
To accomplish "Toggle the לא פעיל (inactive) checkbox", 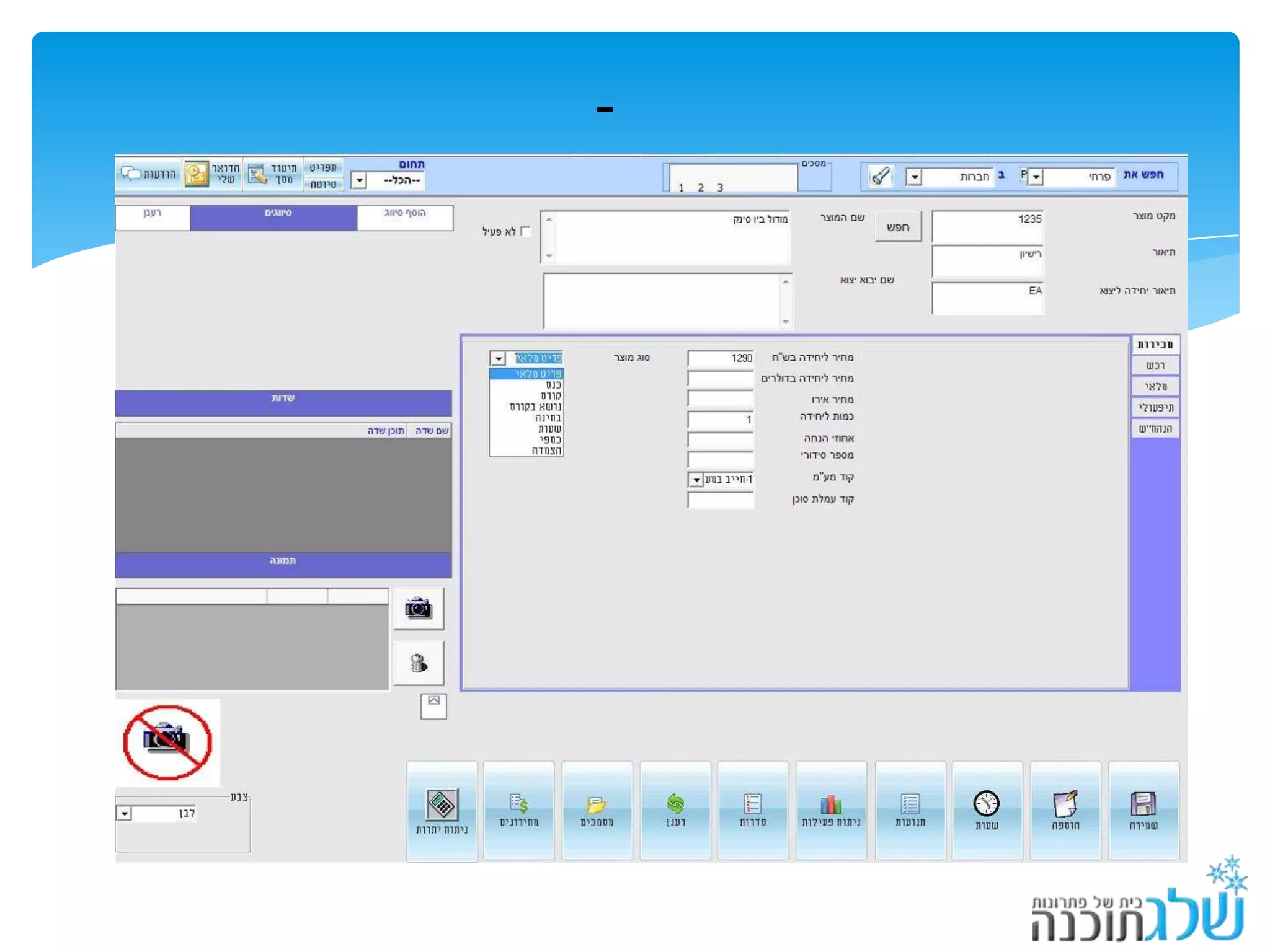I will pyautogui.click(x=526, y=231).
